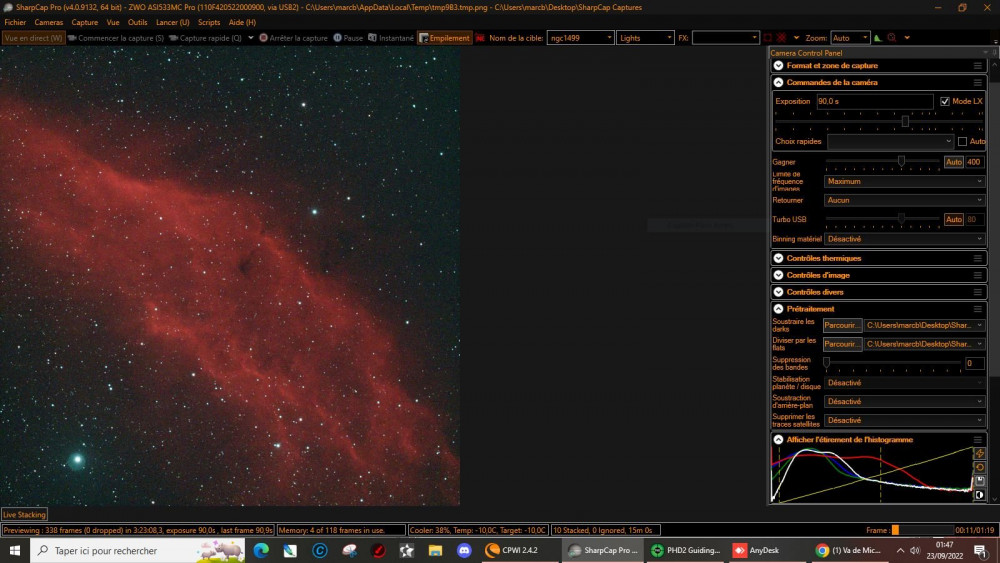Open the Binning matériel dropdown
Image resolution: width=1000 pixels, height=563 pixels.
coord(904,239)
